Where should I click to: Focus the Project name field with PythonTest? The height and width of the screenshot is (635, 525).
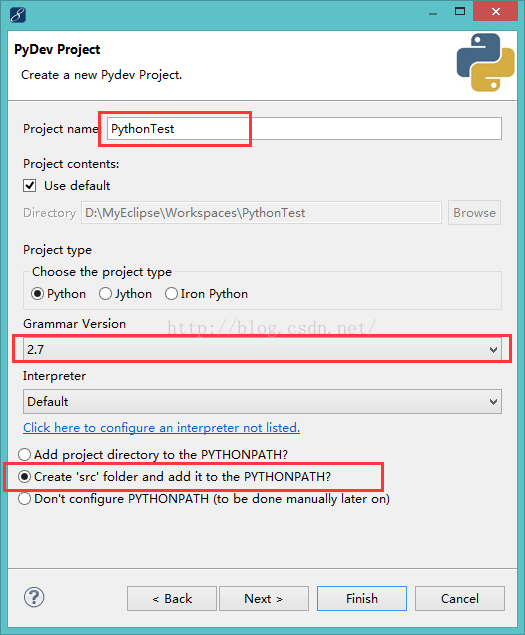[x=304, y=129]
